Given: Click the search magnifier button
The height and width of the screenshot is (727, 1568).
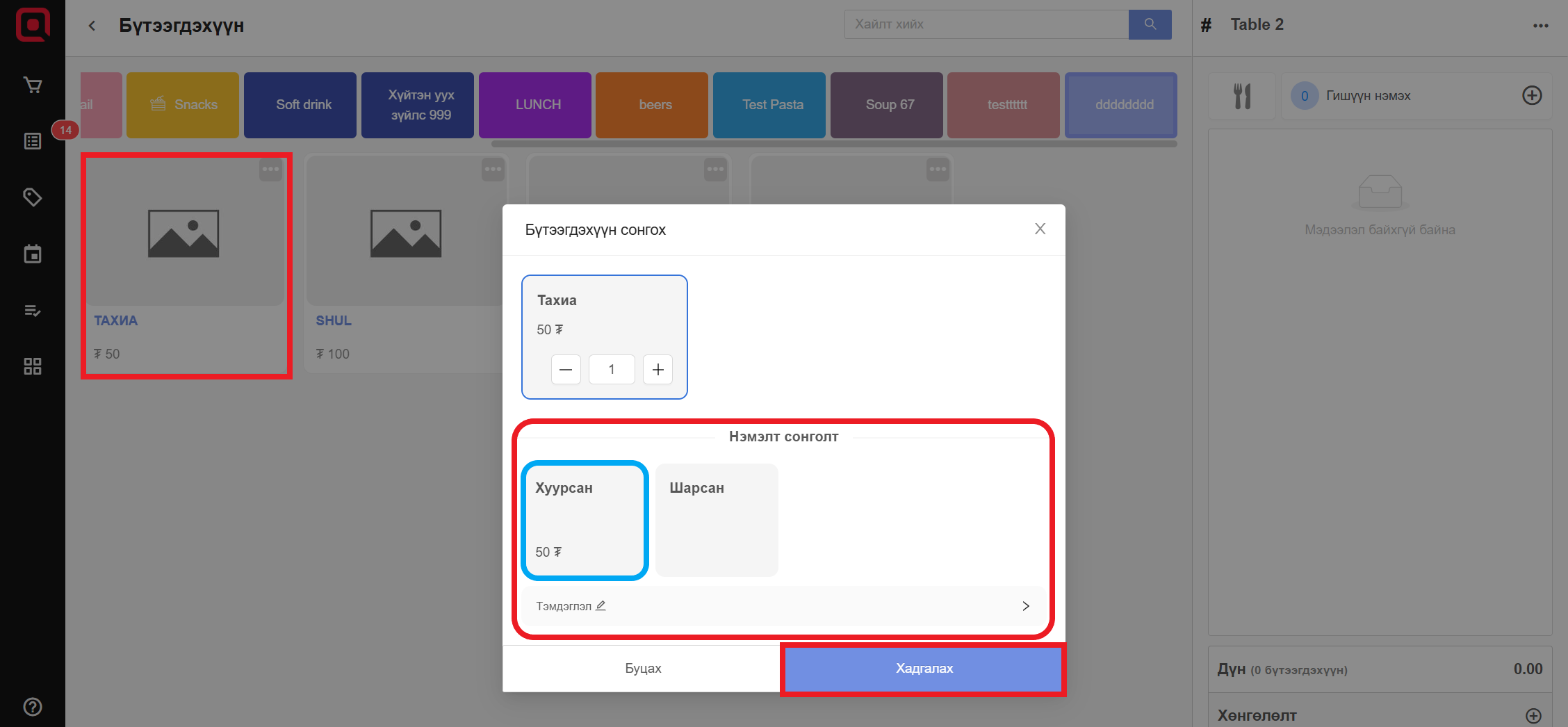Looking at the screenshot, I should pyautogui.click(x=1150, y=24).
